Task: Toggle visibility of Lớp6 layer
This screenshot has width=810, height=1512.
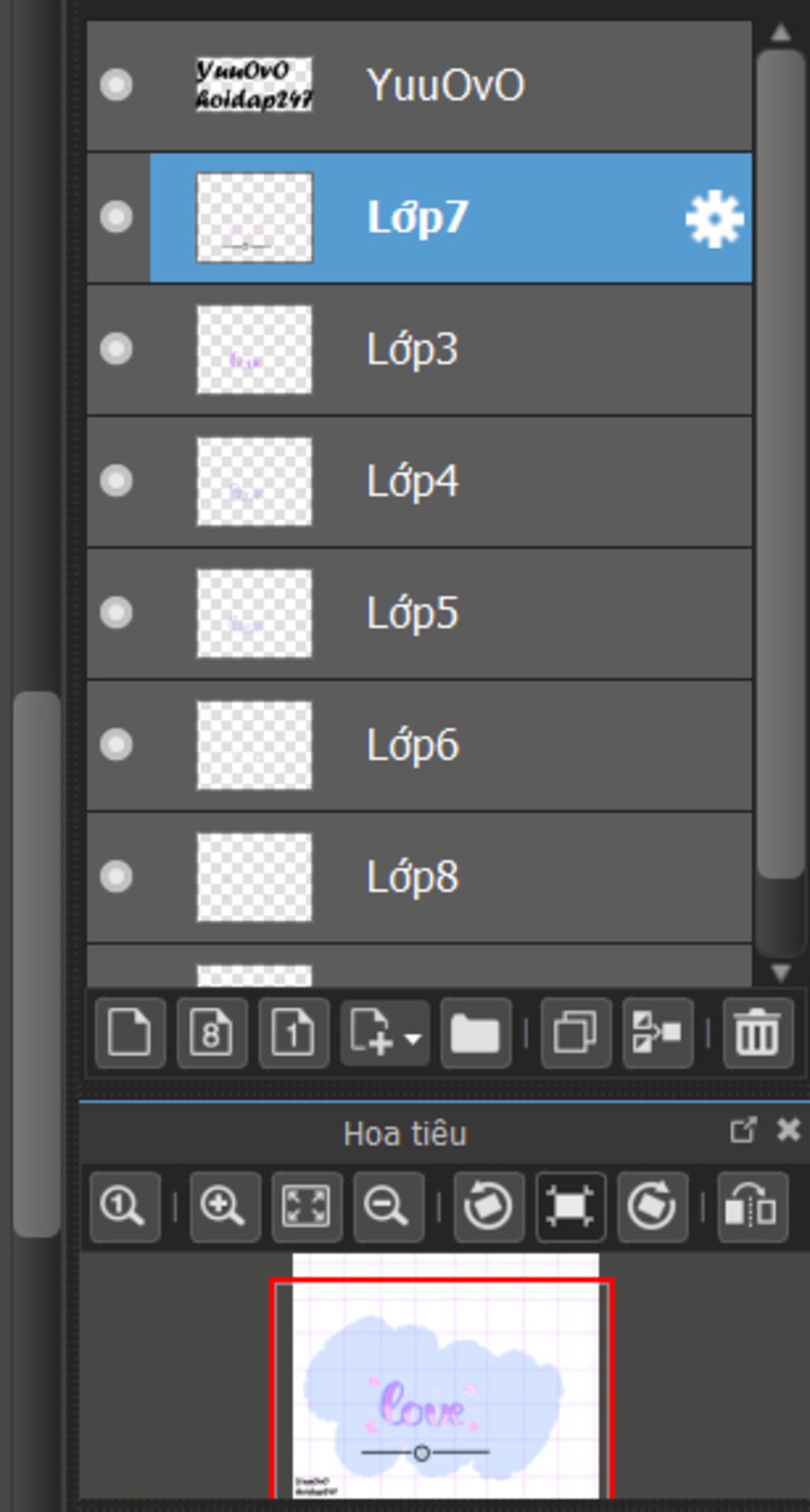Action: [116, 745]
